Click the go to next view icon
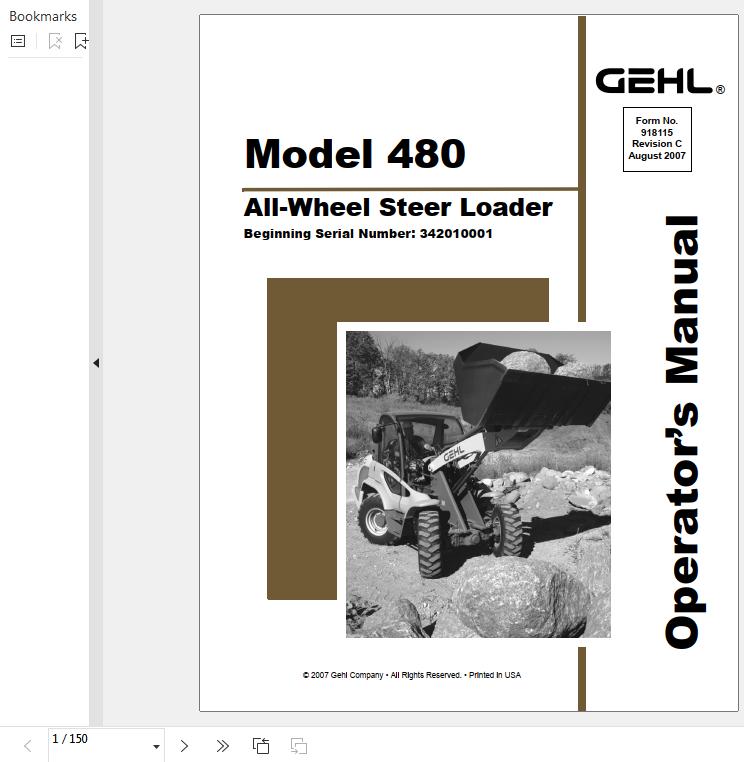This screenshot has width=744, height=762. click(x=299, y=746)
